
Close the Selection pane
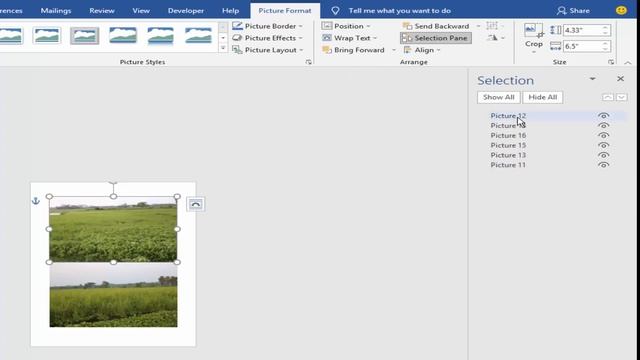620,78
